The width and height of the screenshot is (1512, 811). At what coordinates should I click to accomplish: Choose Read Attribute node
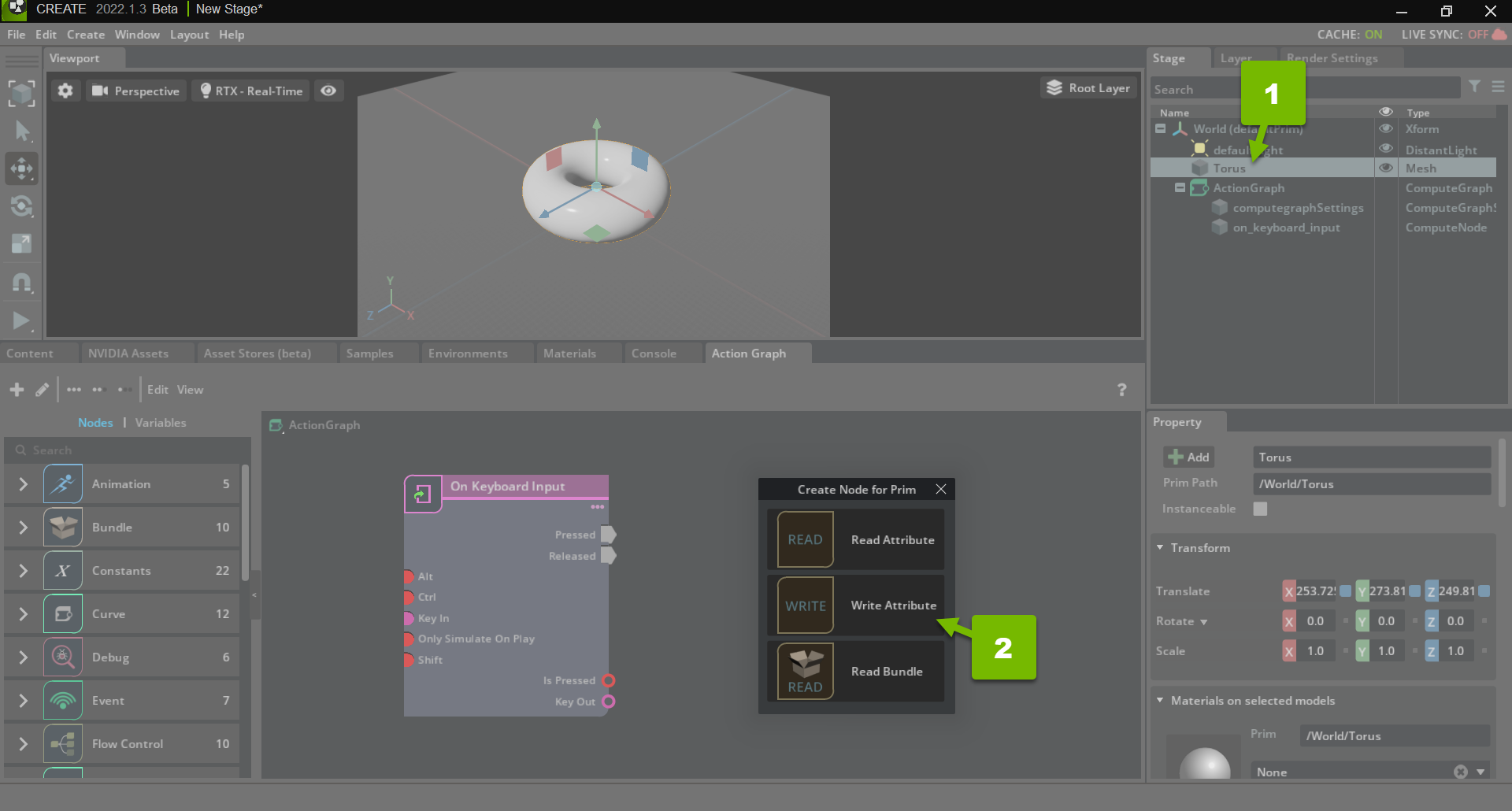click(x=856, y=539)
